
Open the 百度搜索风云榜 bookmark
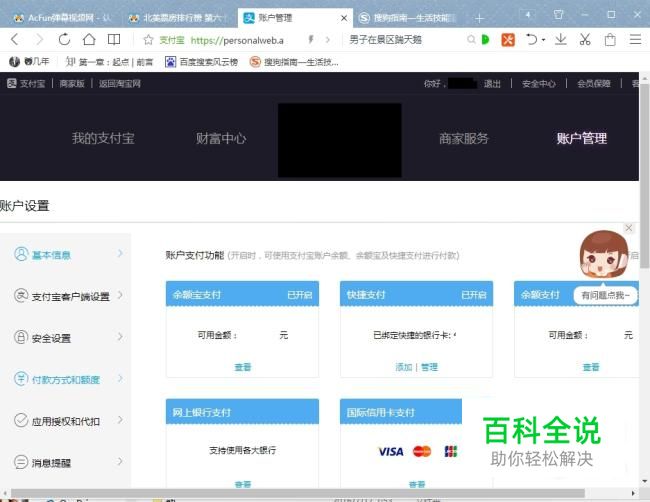pos(201,62)
